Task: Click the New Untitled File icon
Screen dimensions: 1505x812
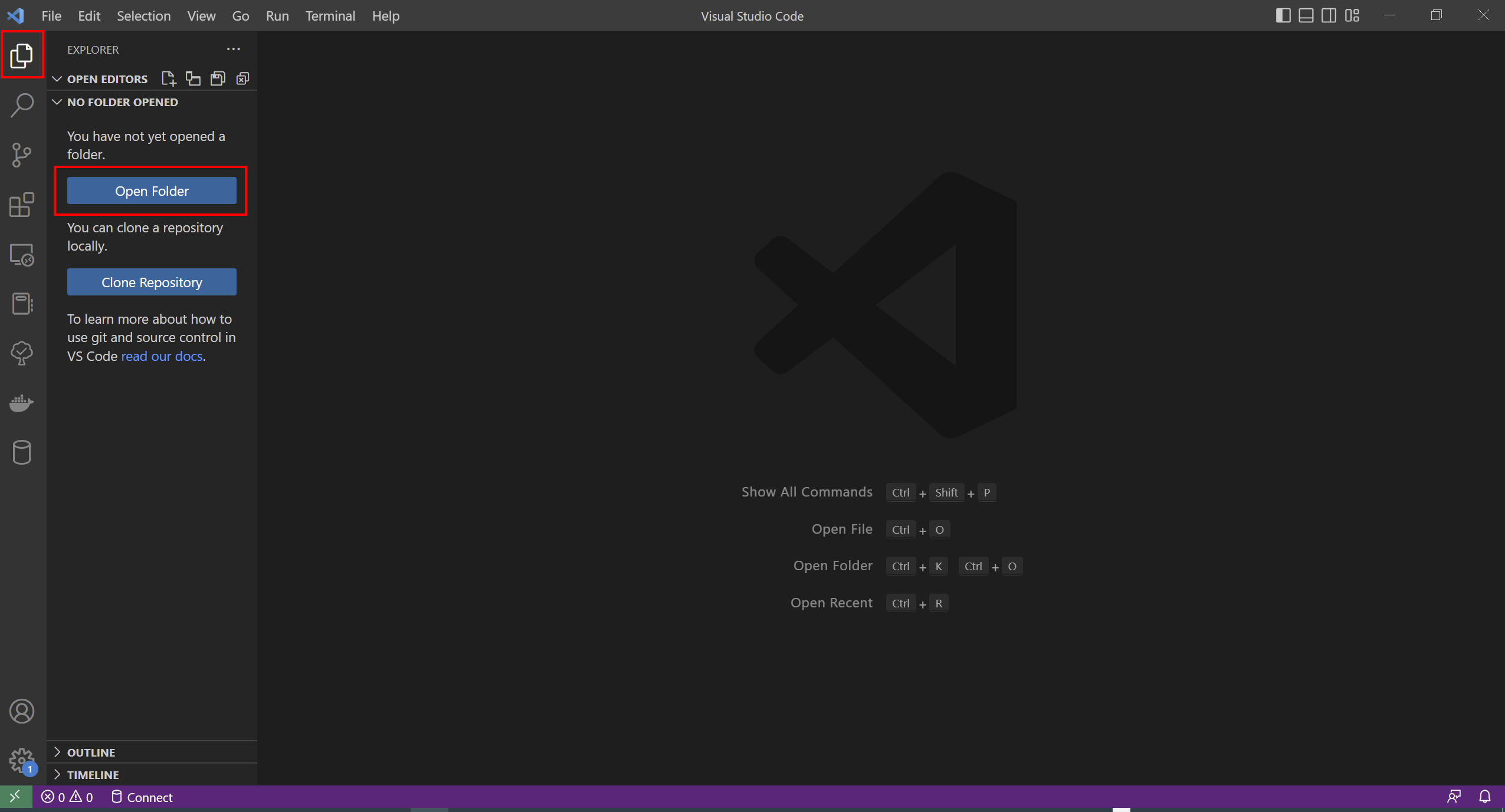Action: coord(169,78)
